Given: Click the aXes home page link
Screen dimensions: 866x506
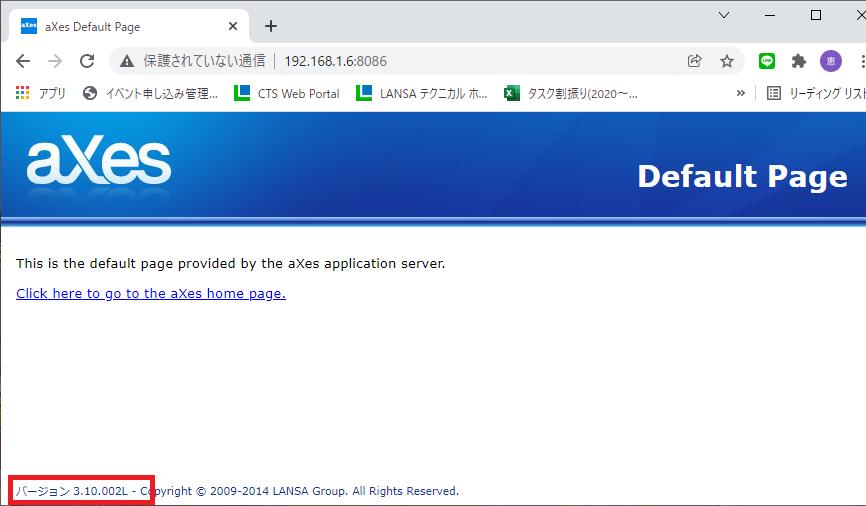Looking at the screenshot, I should click(151, 293).
